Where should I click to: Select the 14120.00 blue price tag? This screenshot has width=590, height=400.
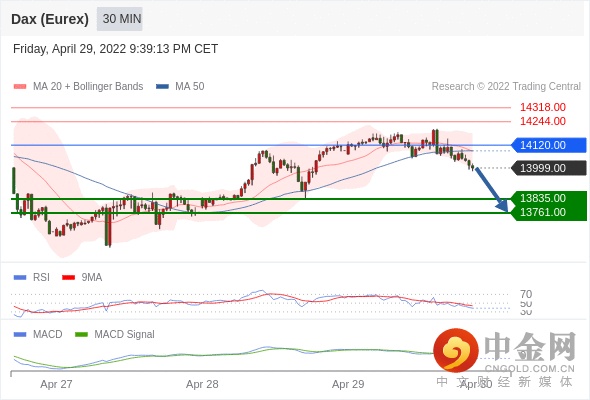(548, 145)
